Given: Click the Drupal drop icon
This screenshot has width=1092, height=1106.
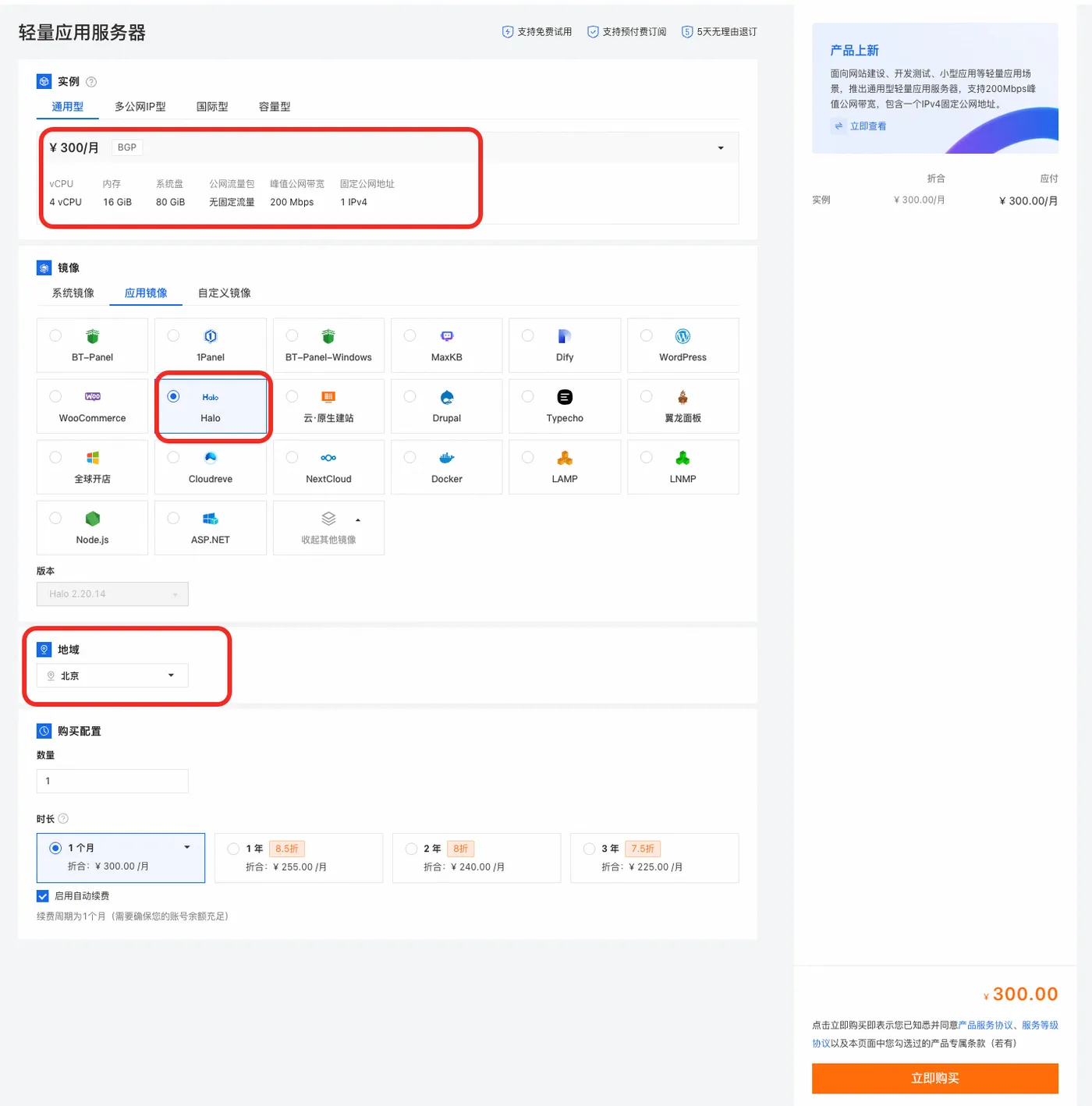Looking at the screenshot, I should 447,397.
